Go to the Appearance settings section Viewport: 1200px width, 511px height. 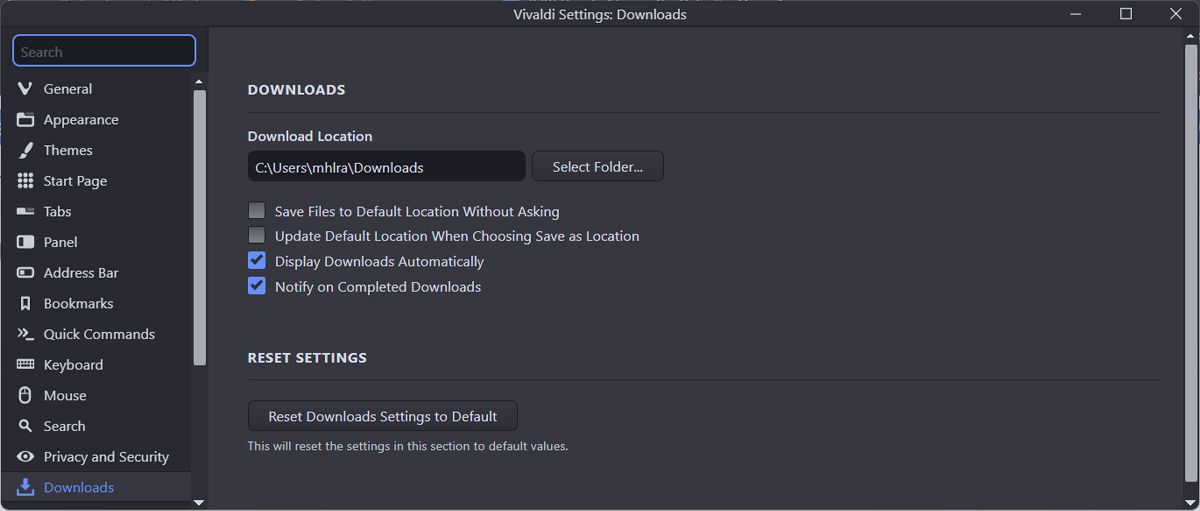coord(80,120)
